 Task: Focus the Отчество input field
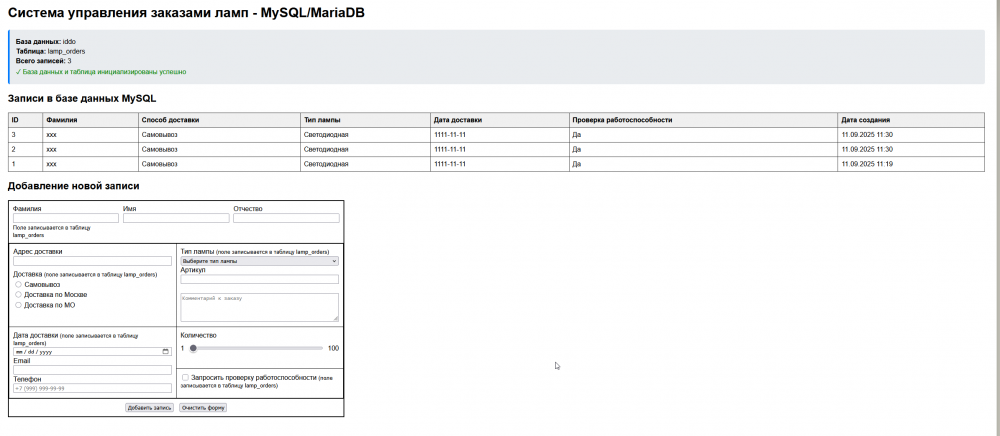pyautogui.click(x=286, y=218)
